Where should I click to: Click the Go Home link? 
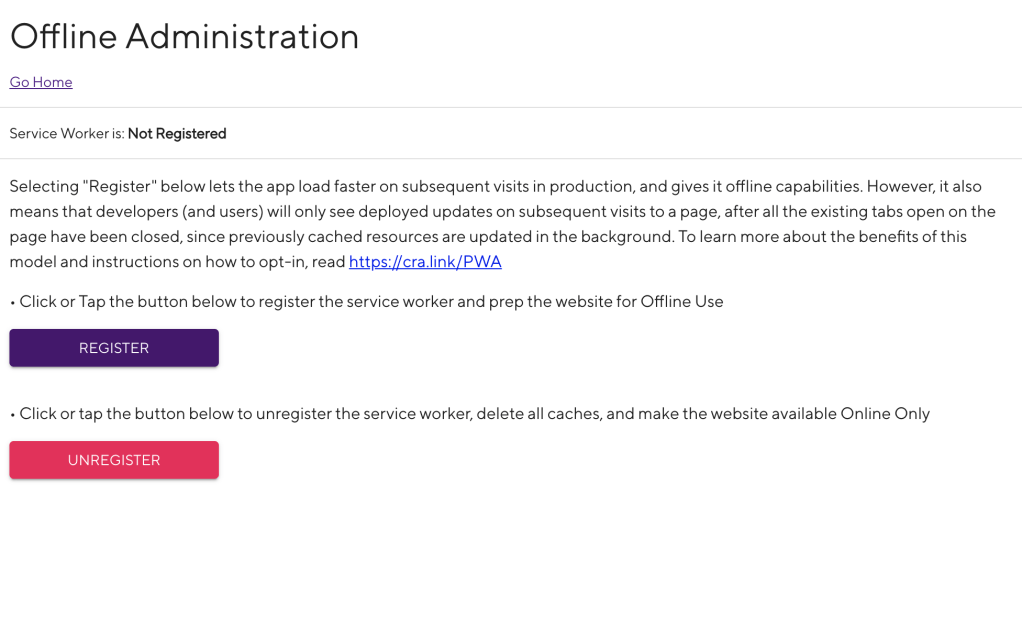tap(41, 82)
